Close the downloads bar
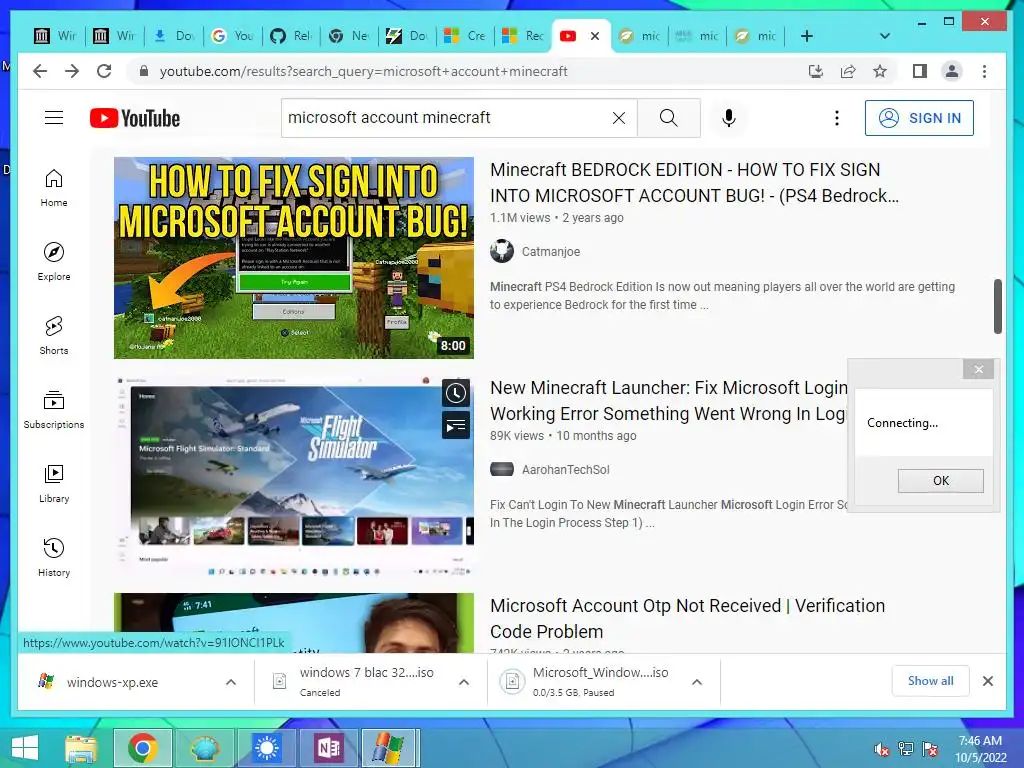Viewport: 1024px width, 768px height. (x=987, y=681)
